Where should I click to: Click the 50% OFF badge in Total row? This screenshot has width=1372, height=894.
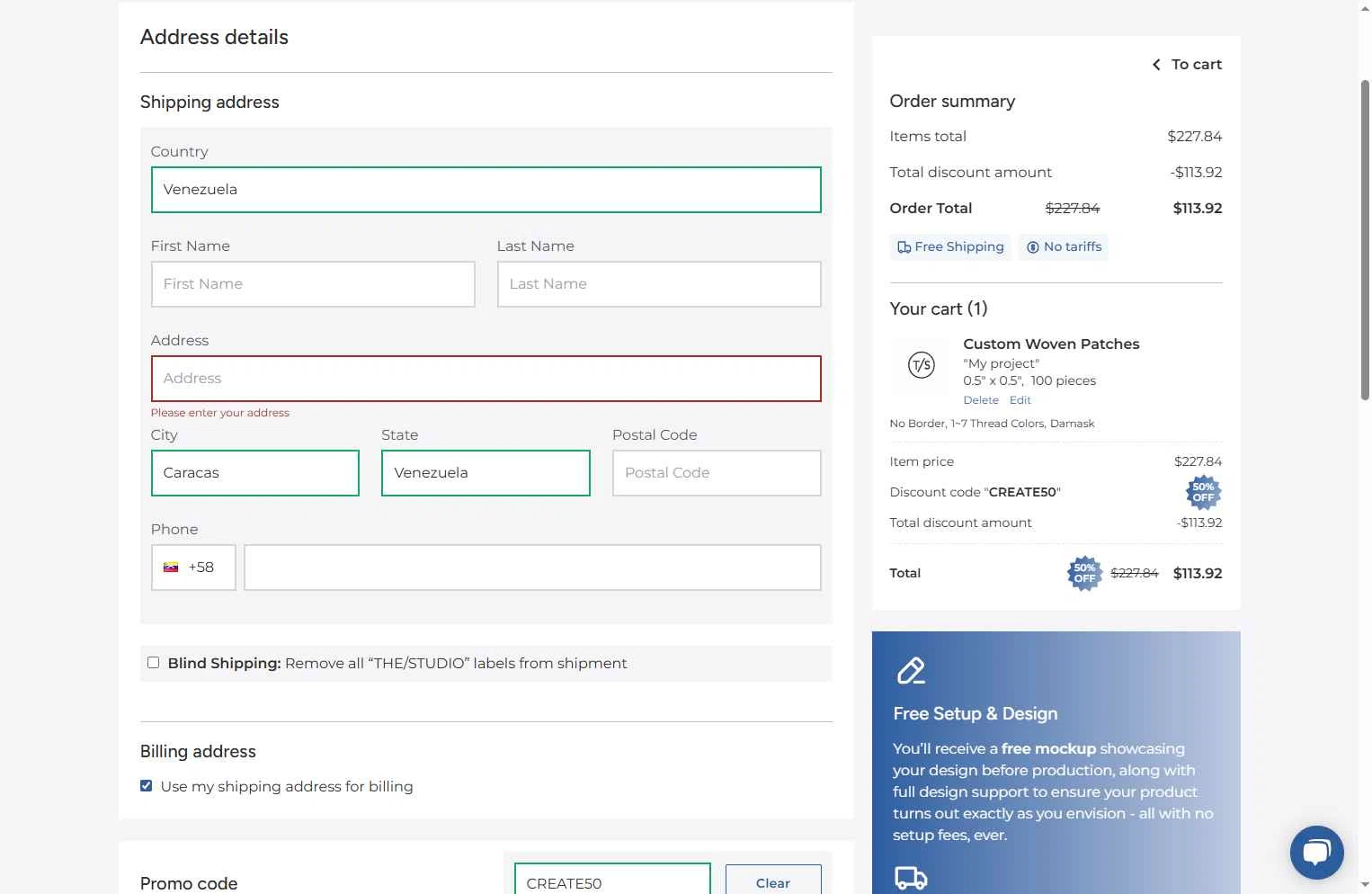point(1084,573)
